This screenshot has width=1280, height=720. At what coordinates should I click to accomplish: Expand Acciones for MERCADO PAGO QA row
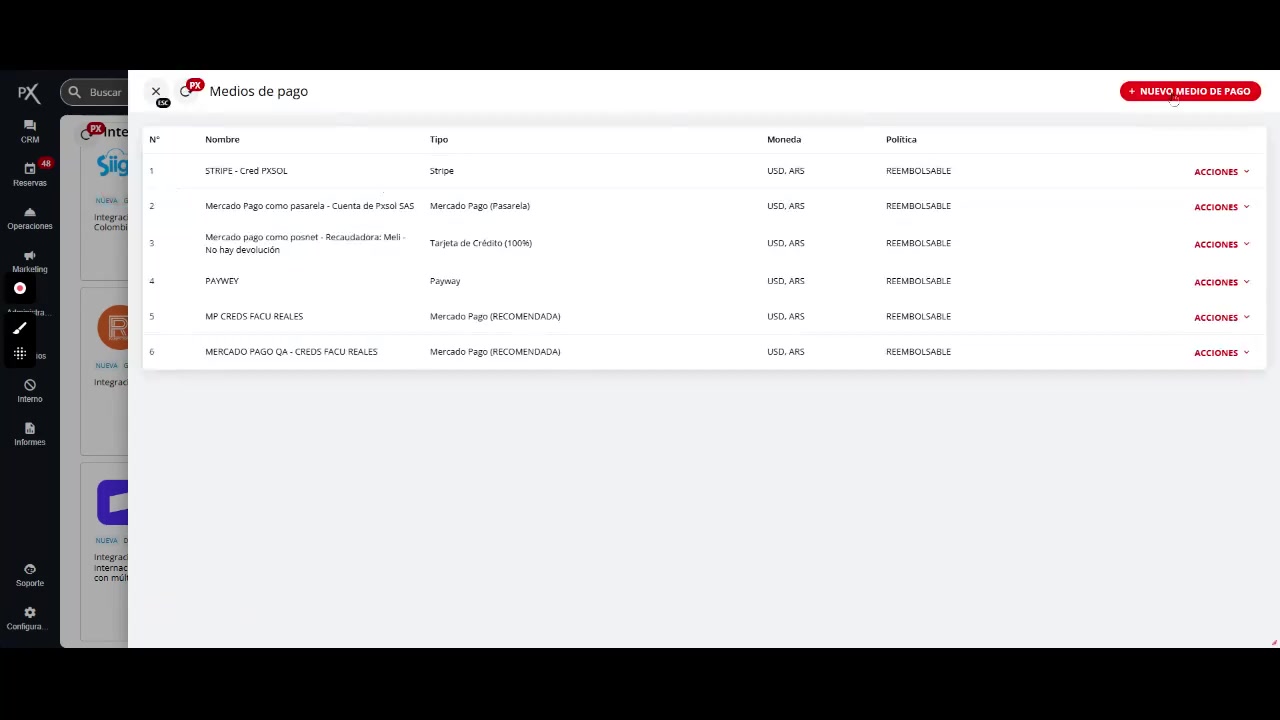(x=1221, y=352)
